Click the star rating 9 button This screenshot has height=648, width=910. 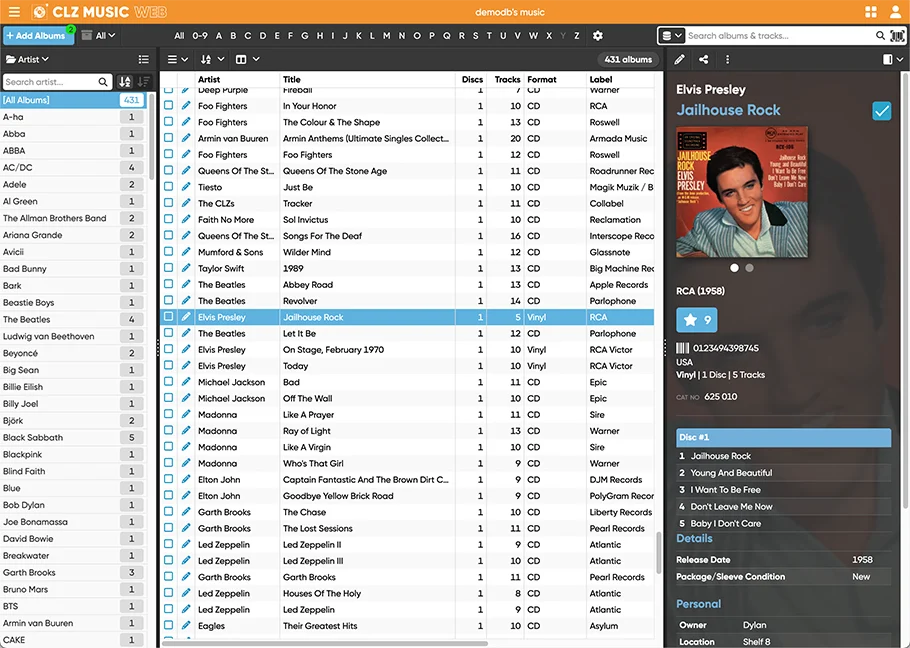tap(696, 320)
